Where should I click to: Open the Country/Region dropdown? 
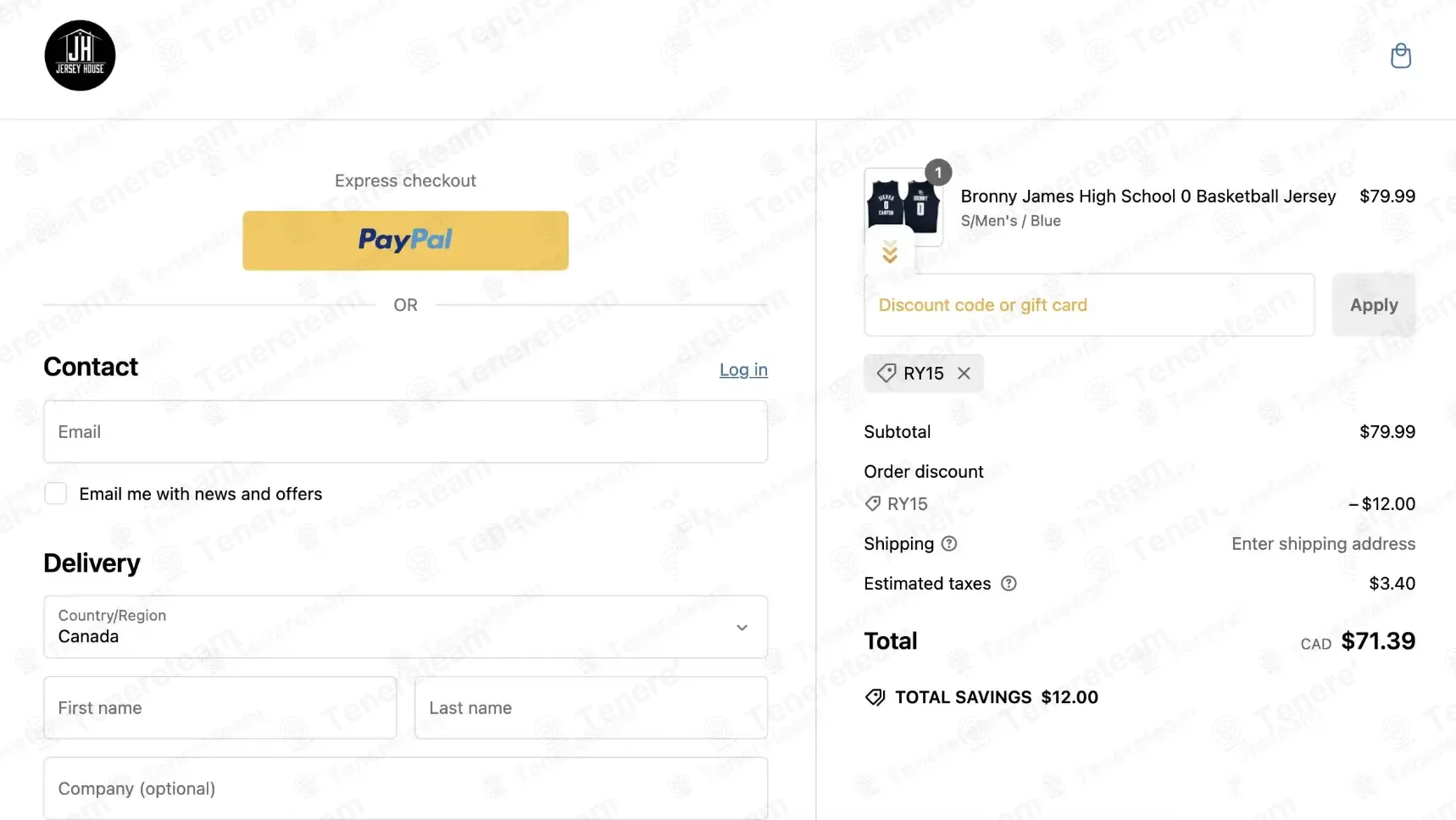(x=406, y=627)
